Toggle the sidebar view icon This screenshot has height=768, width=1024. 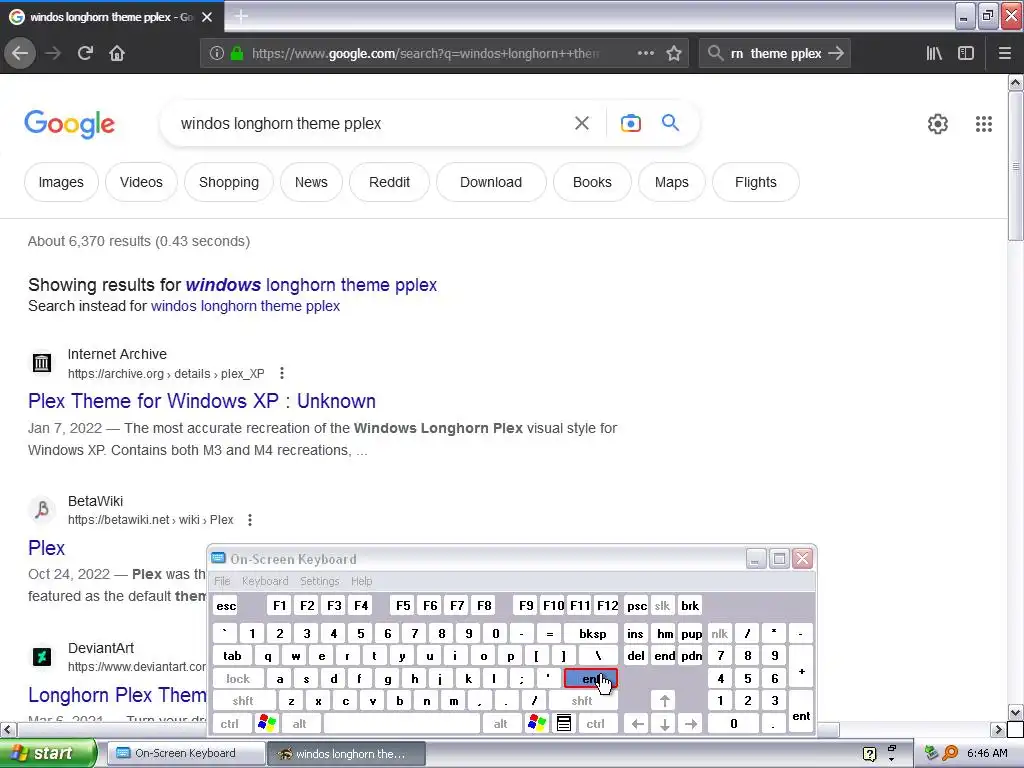966,53
